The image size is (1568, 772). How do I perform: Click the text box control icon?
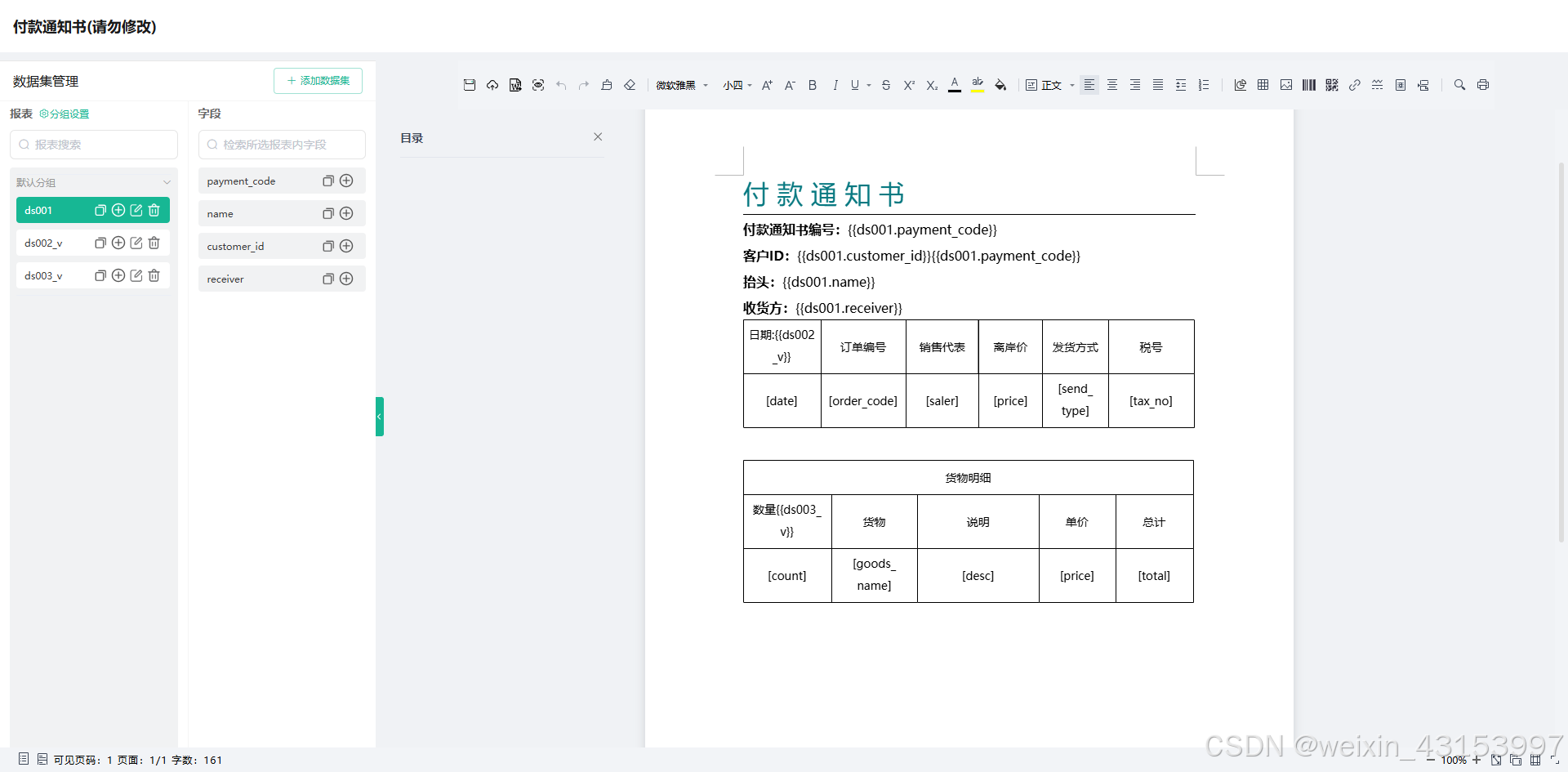coord(1401,85)
